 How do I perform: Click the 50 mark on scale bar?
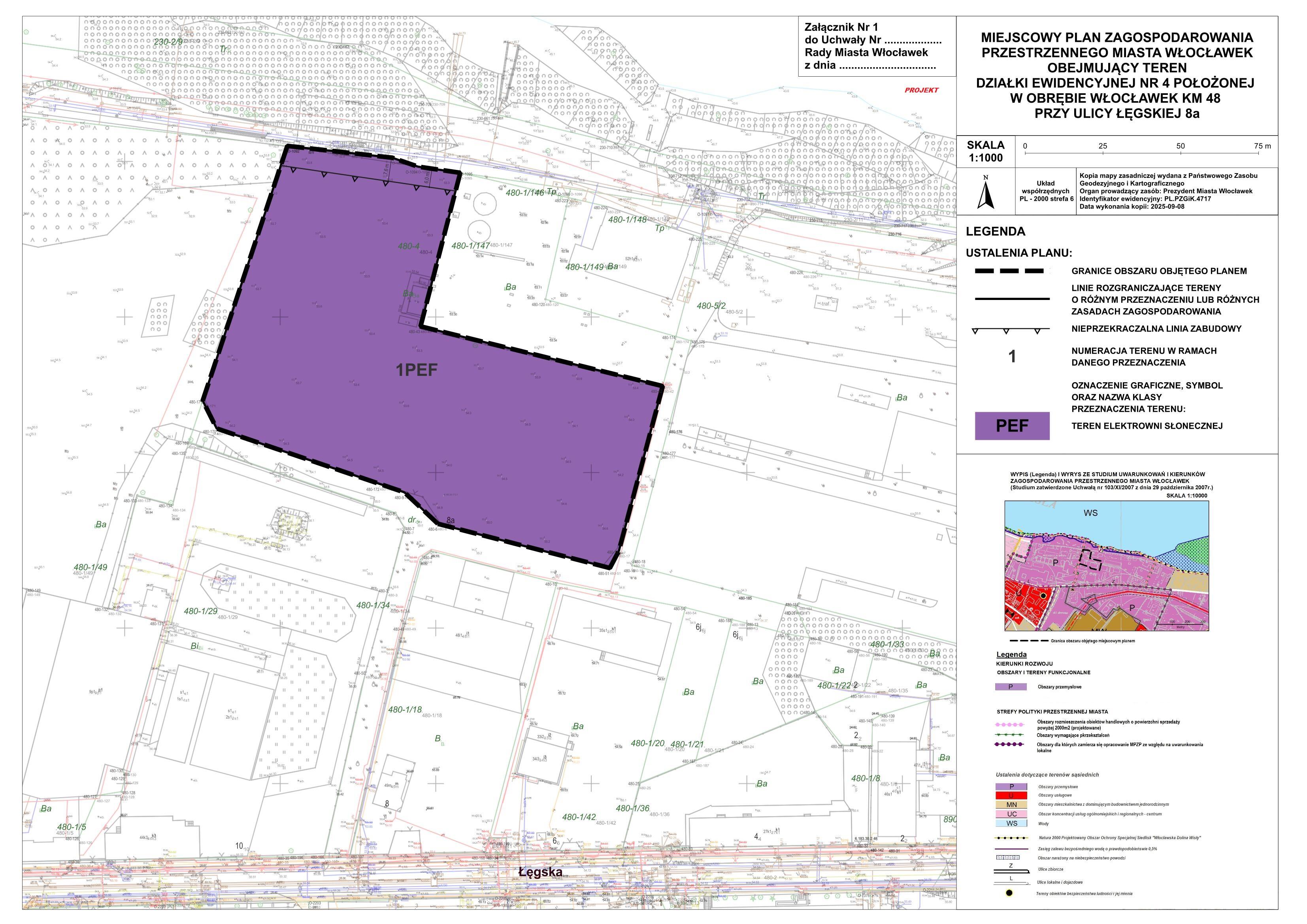[x=1180, y=146]
